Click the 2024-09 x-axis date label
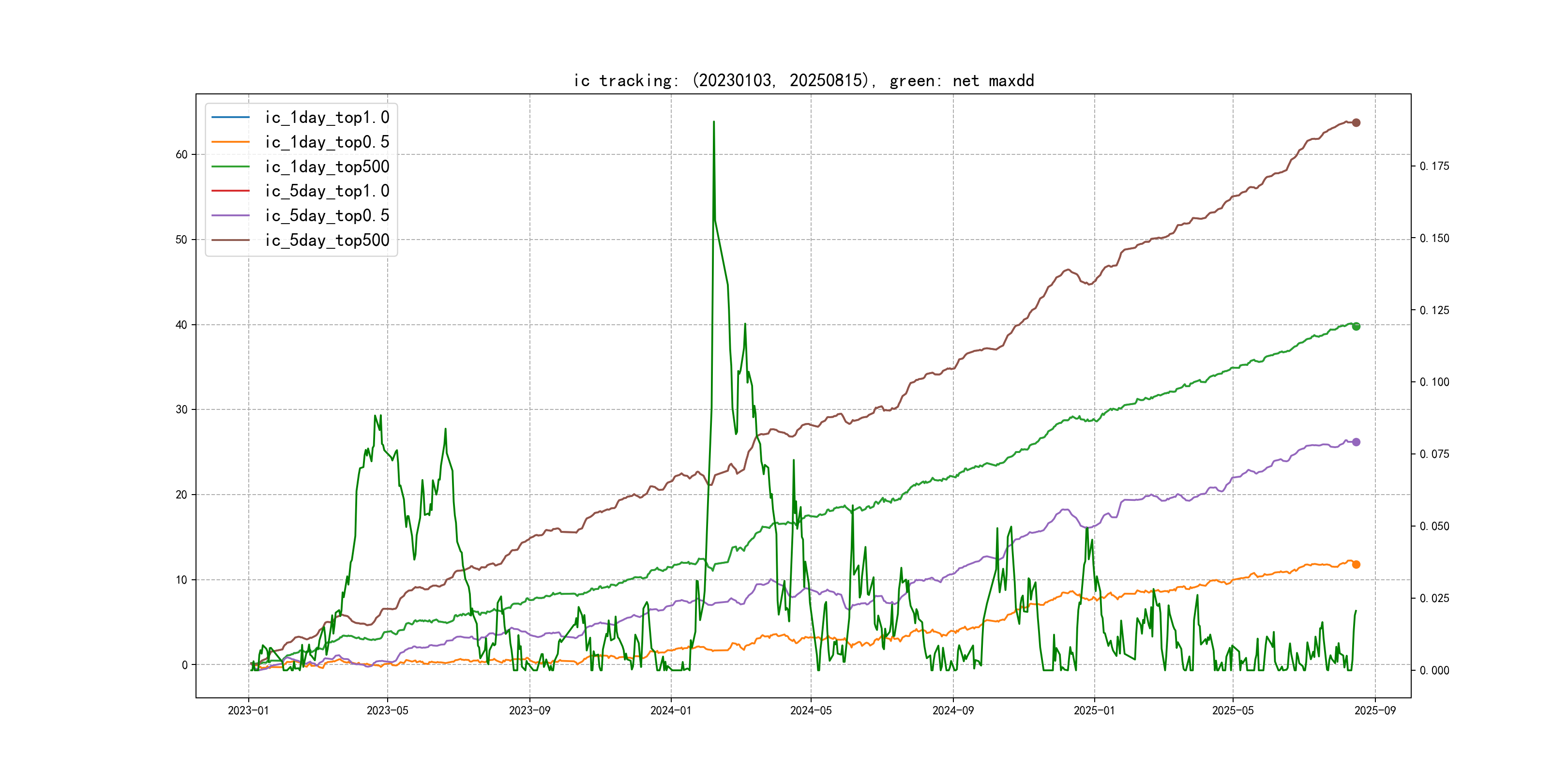 pos(952,710)
